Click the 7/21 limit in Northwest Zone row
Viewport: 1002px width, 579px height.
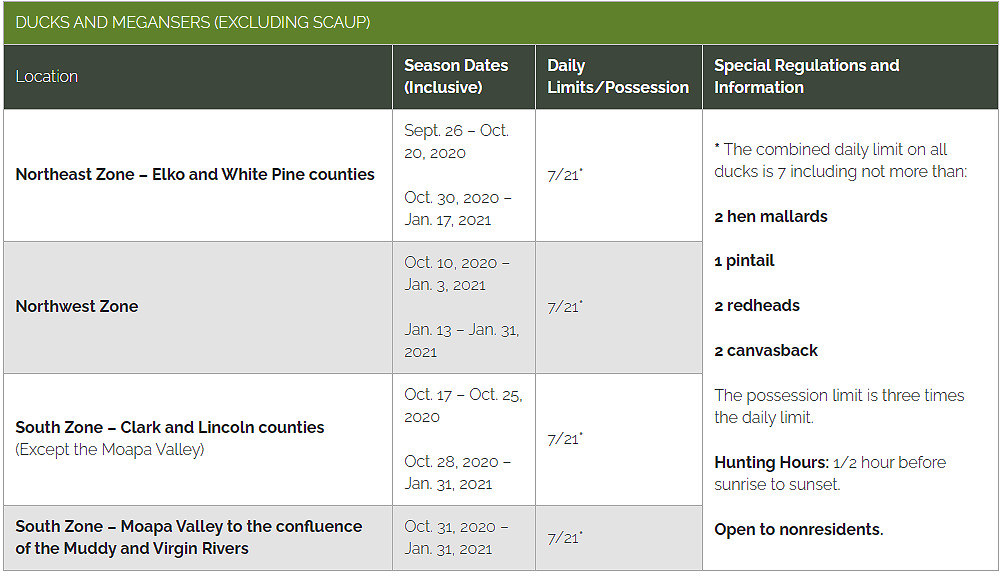(x=565, y=307)
